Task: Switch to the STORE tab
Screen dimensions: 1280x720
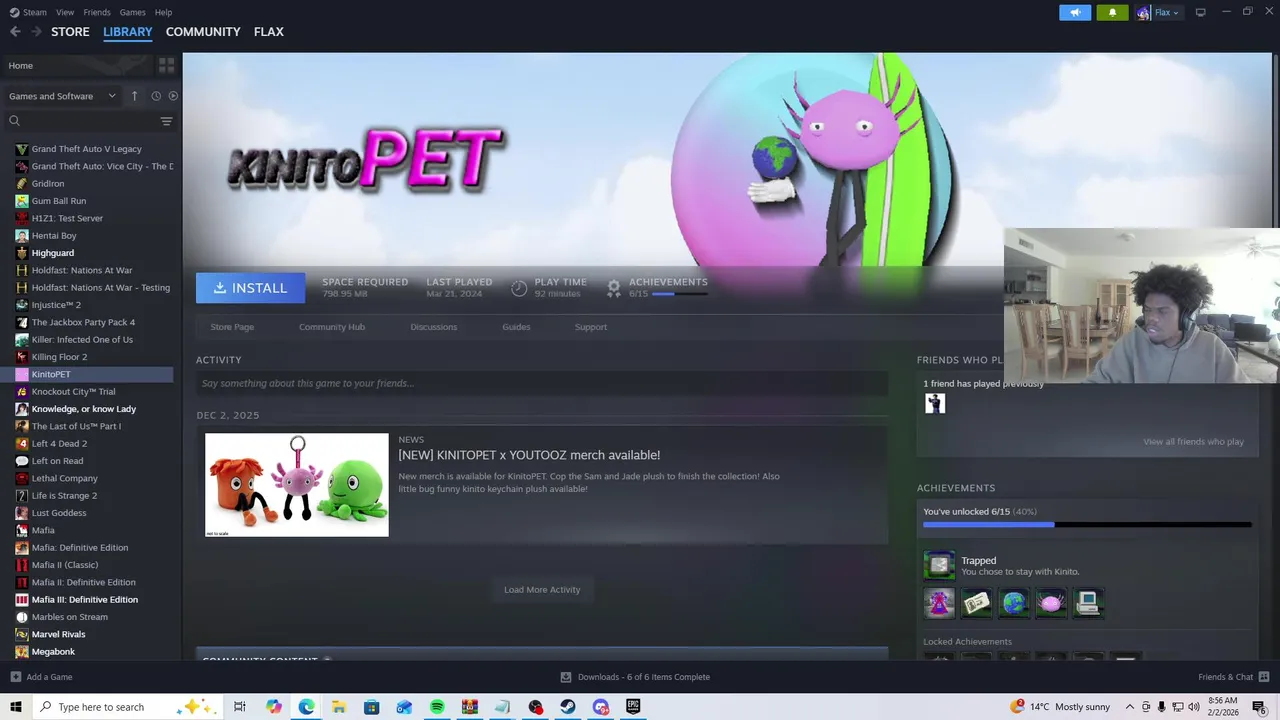Action: tap(70, 32)
